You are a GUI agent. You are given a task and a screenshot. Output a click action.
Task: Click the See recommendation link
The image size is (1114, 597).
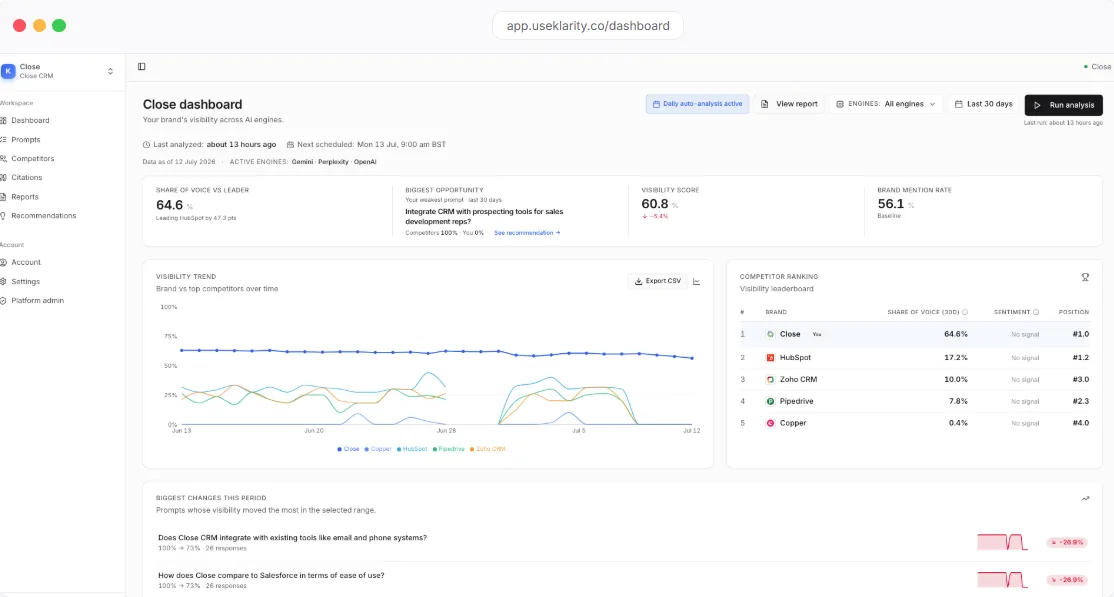tap(527, 233)
